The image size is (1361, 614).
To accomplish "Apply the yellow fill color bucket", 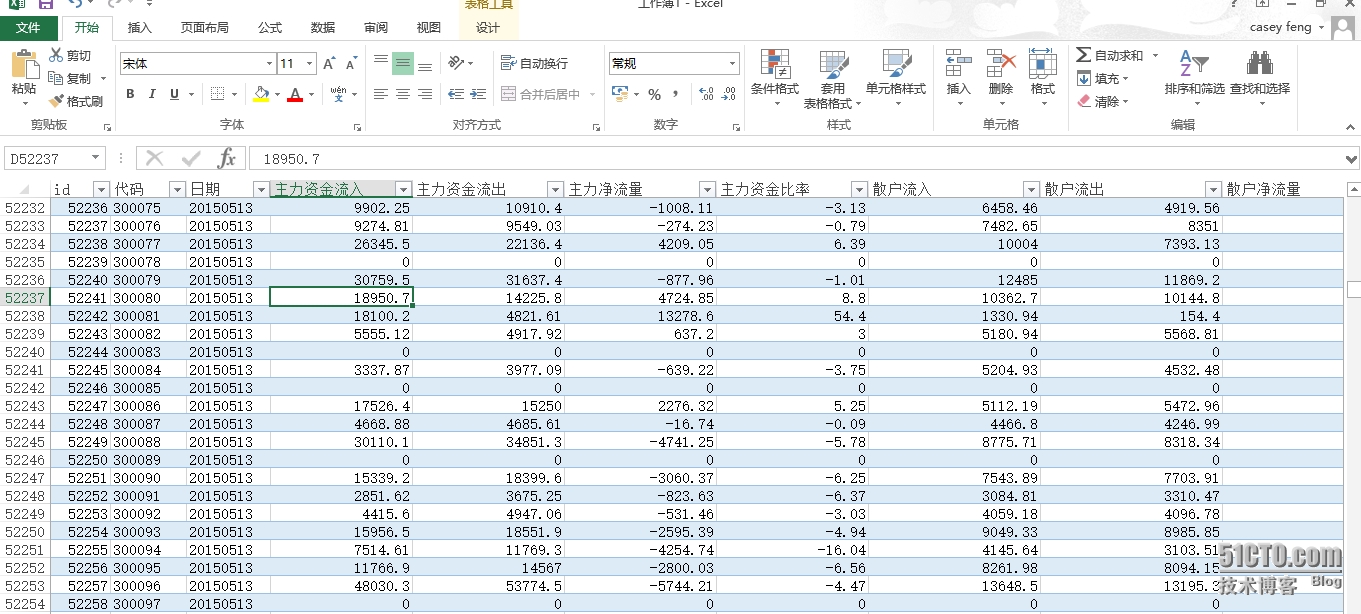I will pos(261,94).
